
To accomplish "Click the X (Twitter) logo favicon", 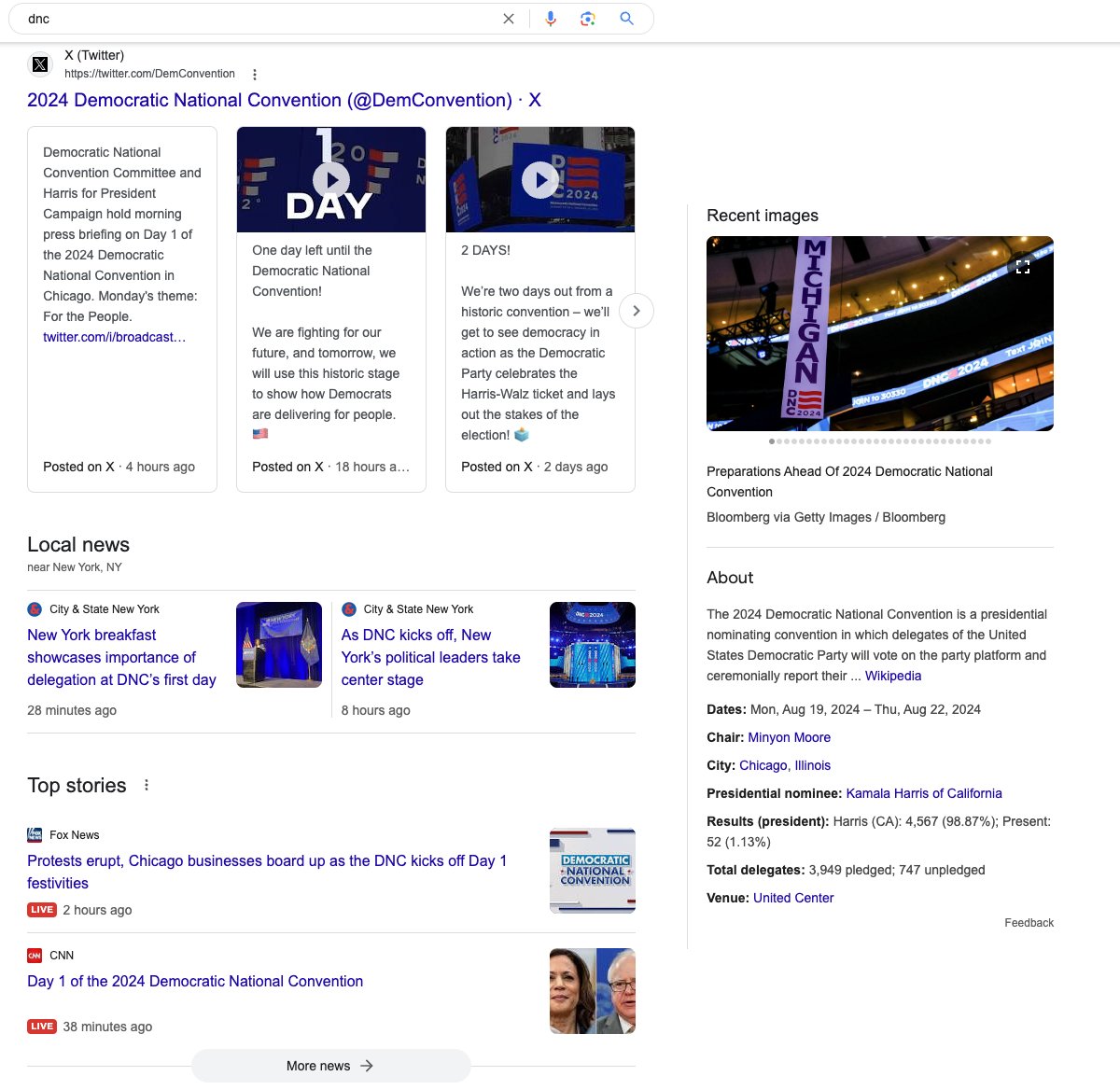I will pyautogui.click(x=40, y=64).
